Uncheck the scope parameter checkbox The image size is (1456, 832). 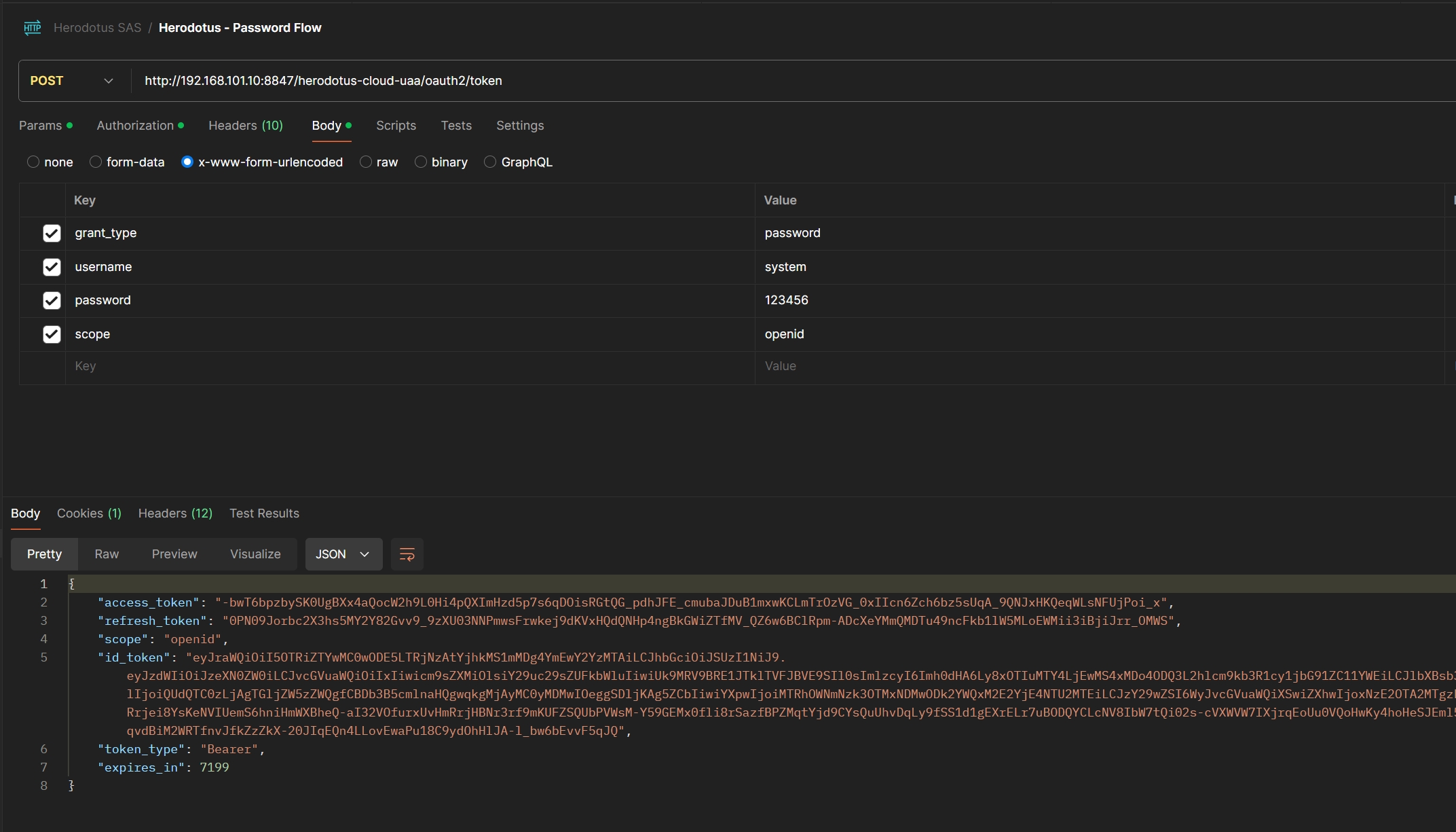pos(52,334)
